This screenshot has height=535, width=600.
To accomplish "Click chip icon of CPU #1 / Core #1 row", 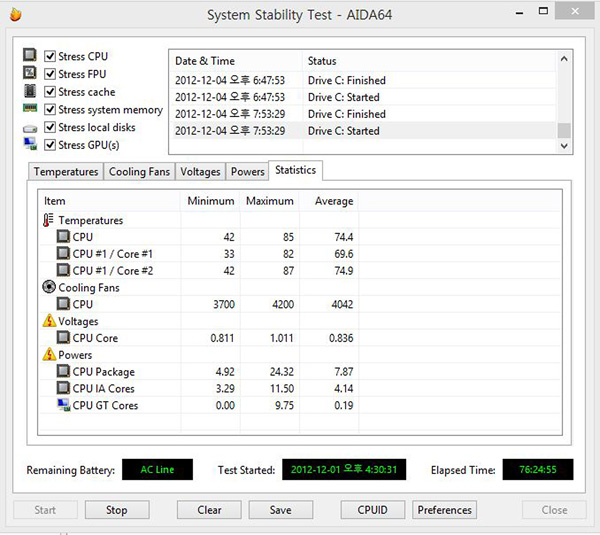I will click(63, 253).
